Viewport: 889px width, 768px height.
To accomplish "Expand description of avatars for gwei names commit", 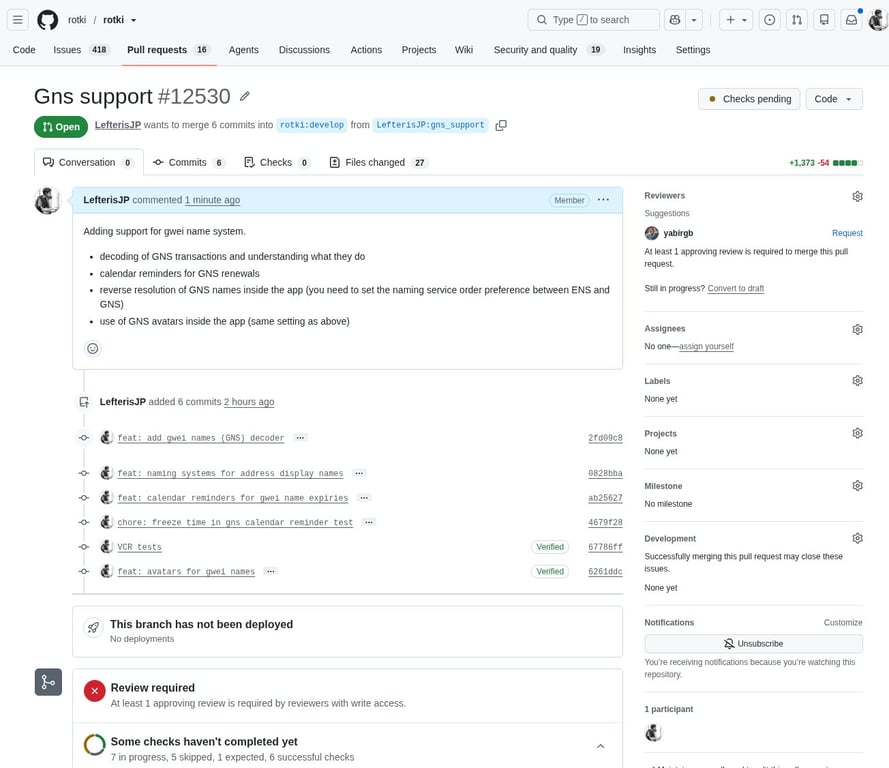I will pos(271,571).
